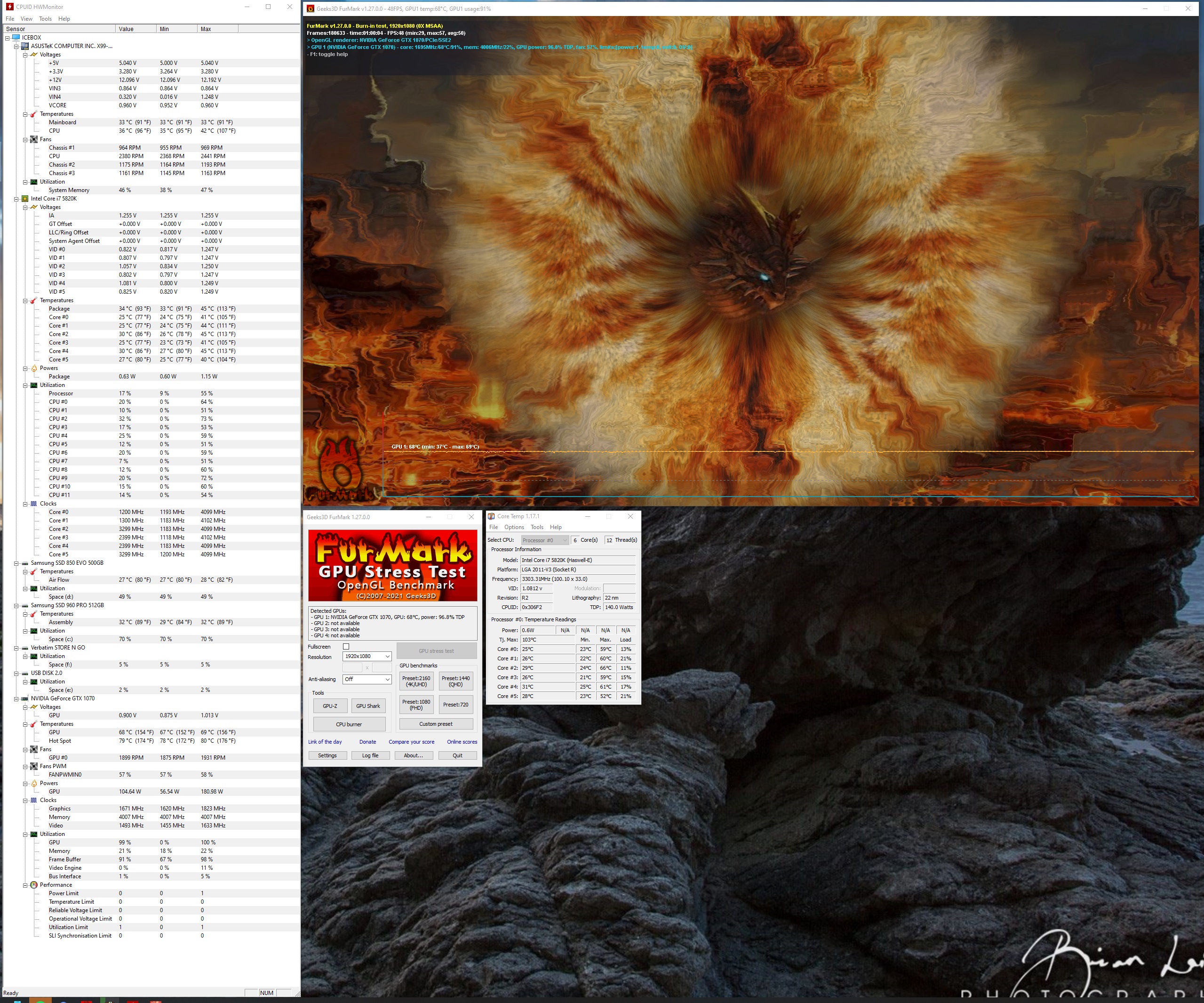The height and width of the screenshot is (1003, 1204).
Task: Click the USB DISK 2.0 drive icon
Action: point(25,673)
